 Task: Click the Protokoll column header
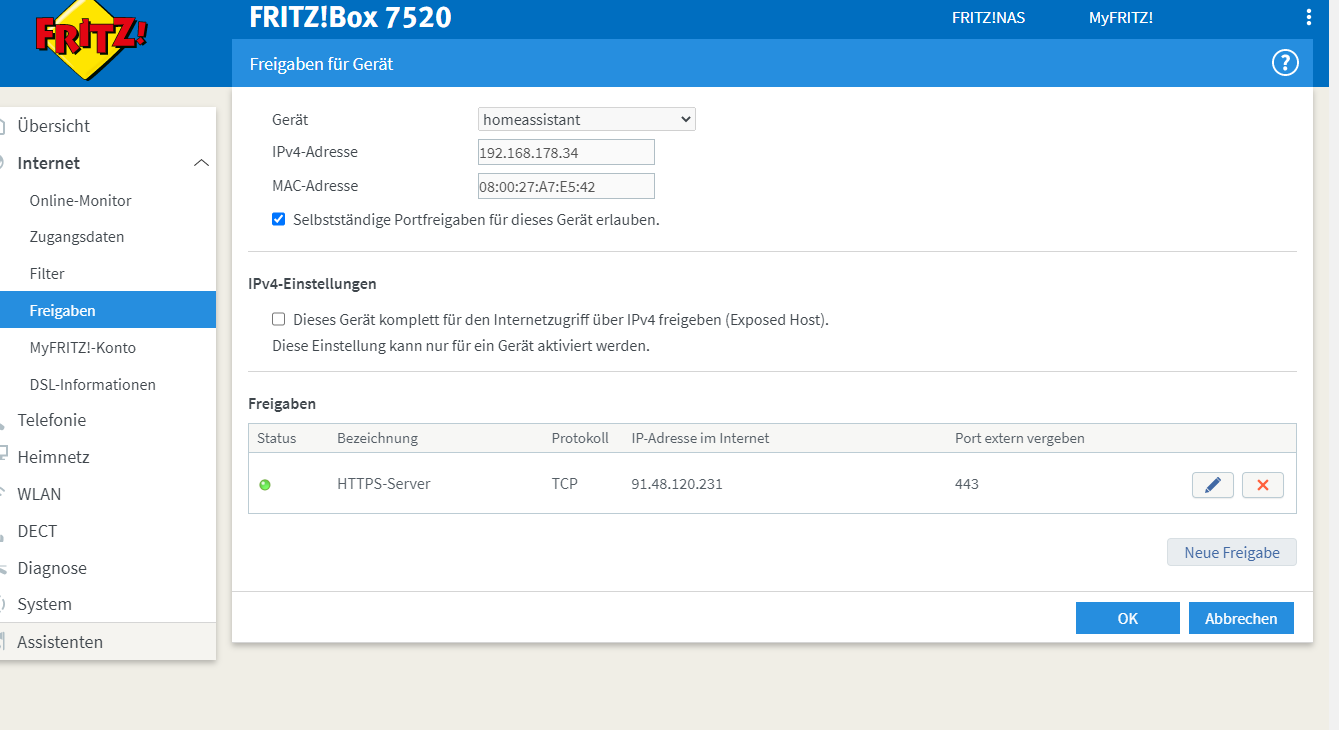point(580,438)
